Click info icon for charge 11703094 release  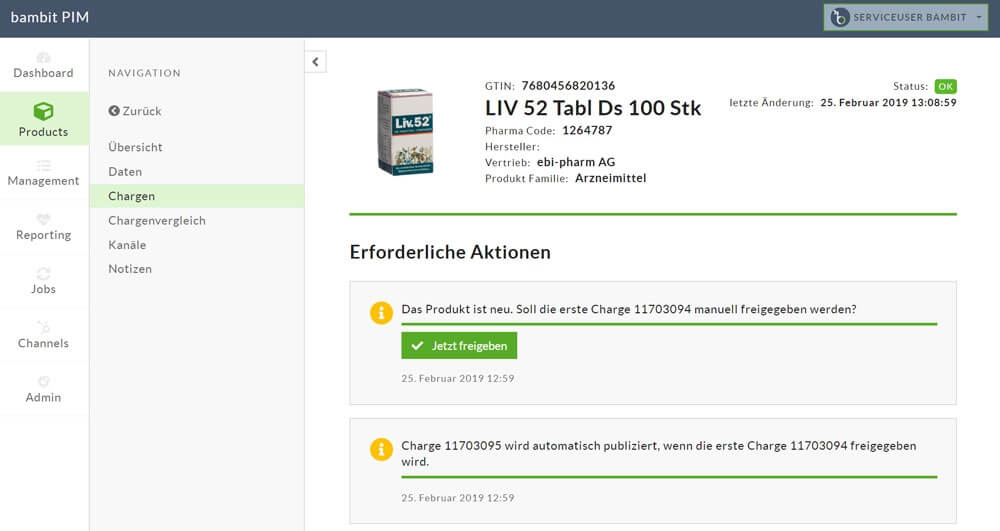(381, 313)
